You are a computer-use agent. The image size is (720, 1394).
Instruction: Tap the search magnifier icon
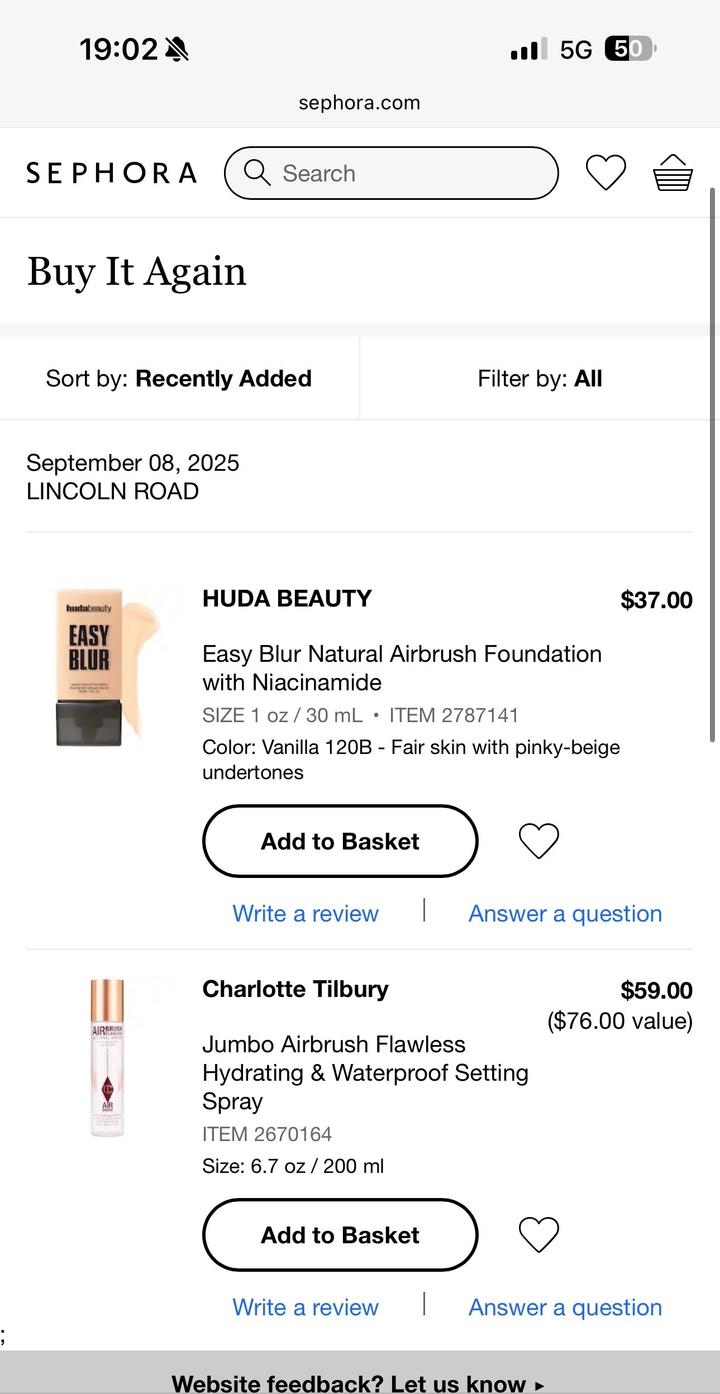coord(257,173)
